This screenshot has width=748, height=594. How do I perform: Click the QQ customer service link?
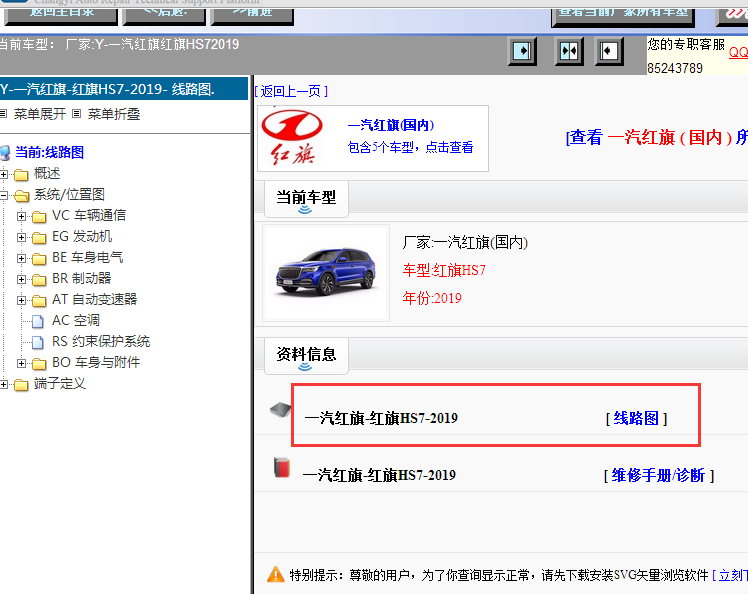[738, 52]
